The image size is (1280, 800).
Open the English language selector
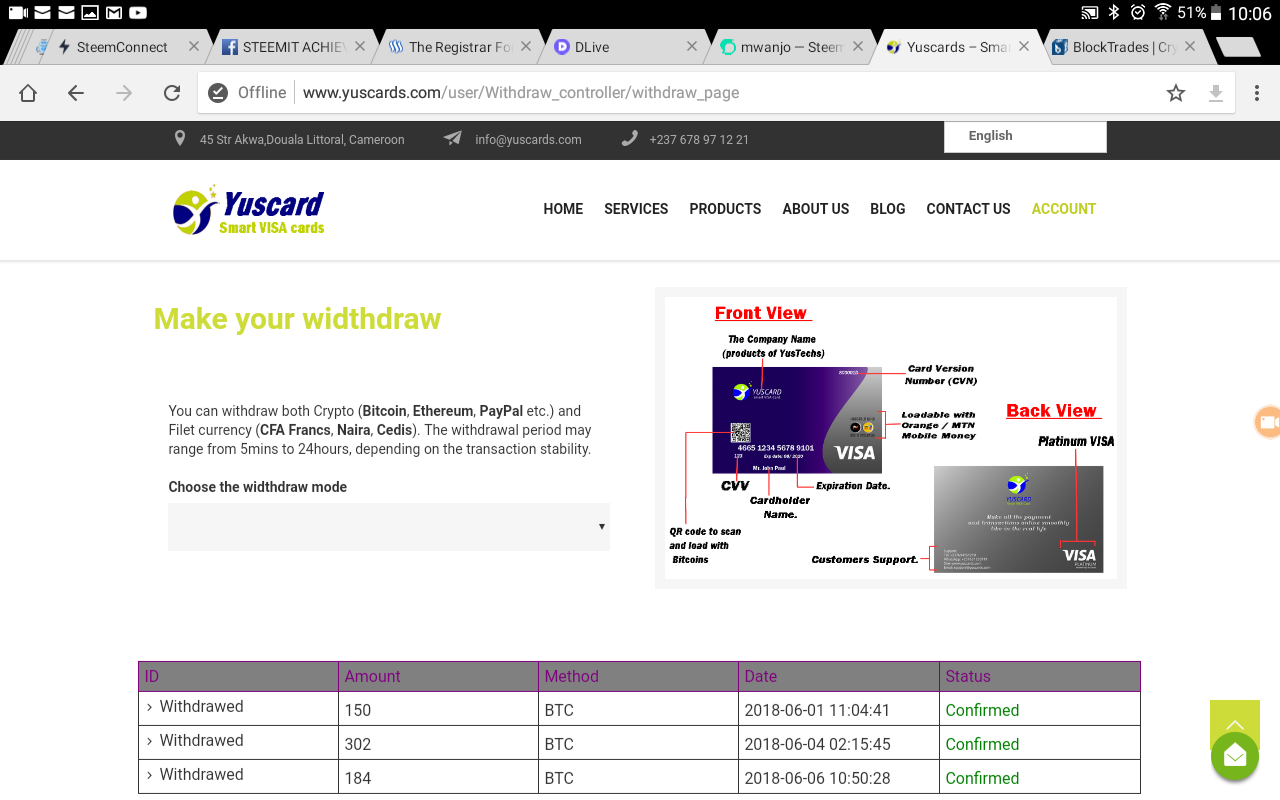(x=1025, y=137)
